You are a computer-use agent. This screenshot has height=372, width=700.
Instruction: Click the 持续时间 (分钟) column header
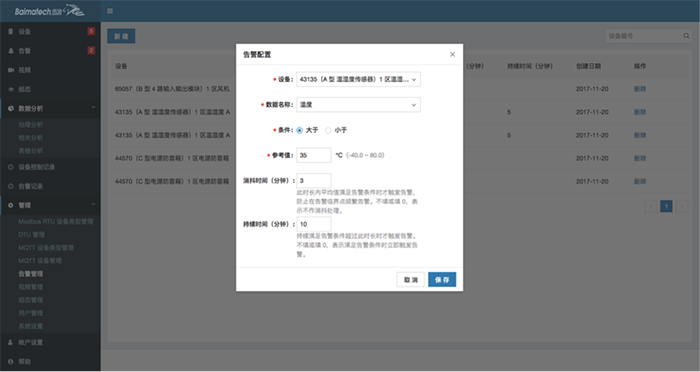530,66
